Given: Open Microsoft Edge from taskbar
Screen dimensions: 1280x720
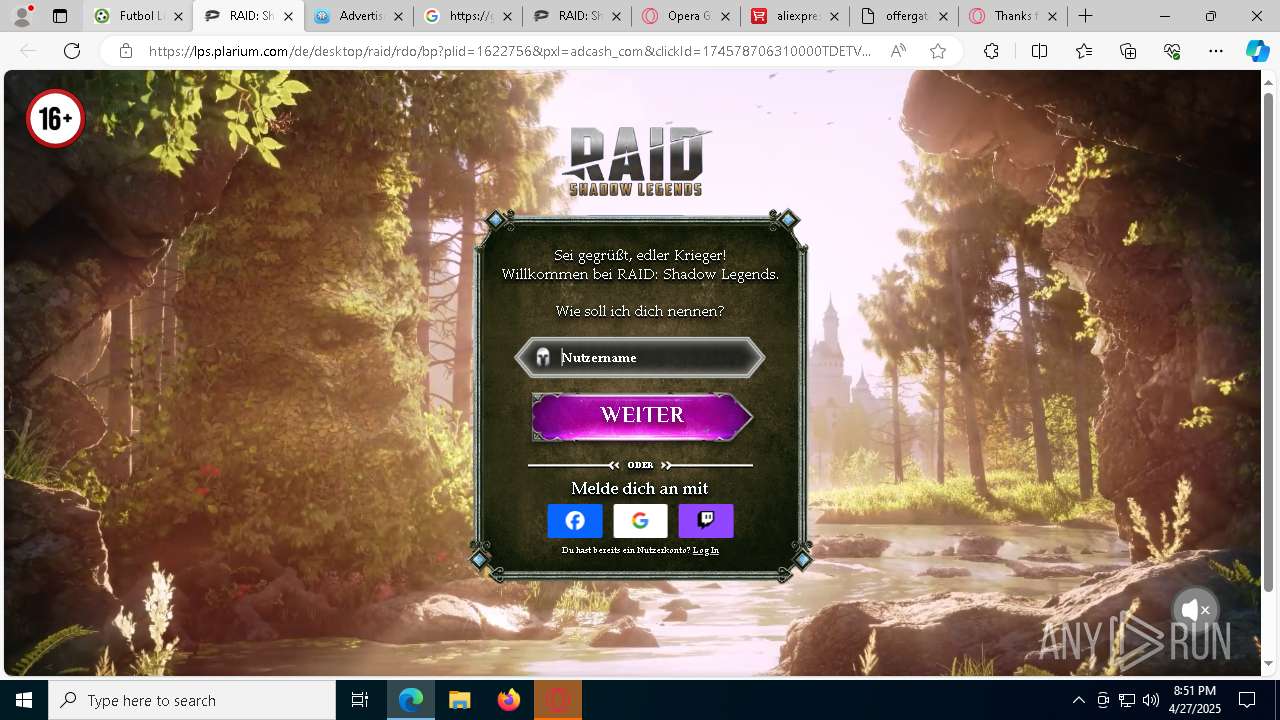Looking at the screenshot, I should pyautogui.click(x=411, y=700).
